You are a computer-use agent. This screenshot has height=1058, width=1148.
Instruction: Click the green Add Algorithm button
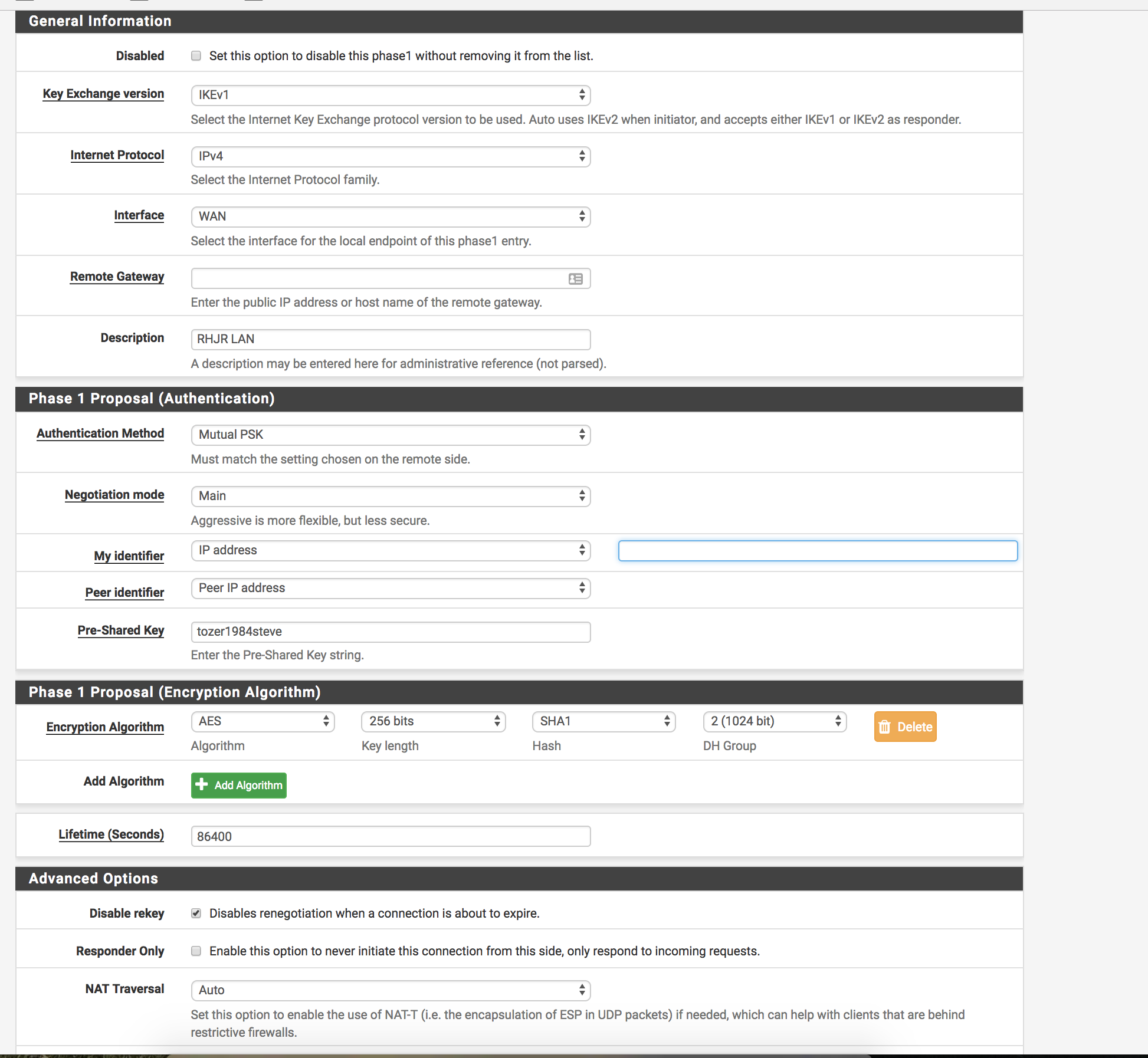pyautogui.click(x=239, y=785)
